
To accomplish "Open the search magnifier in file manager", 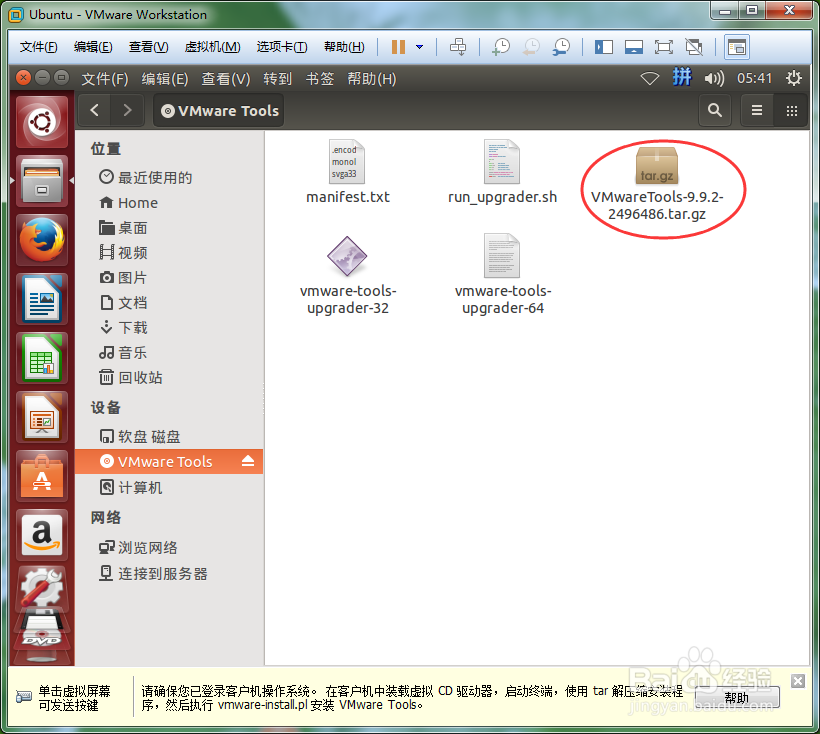I will pos(714,110).
